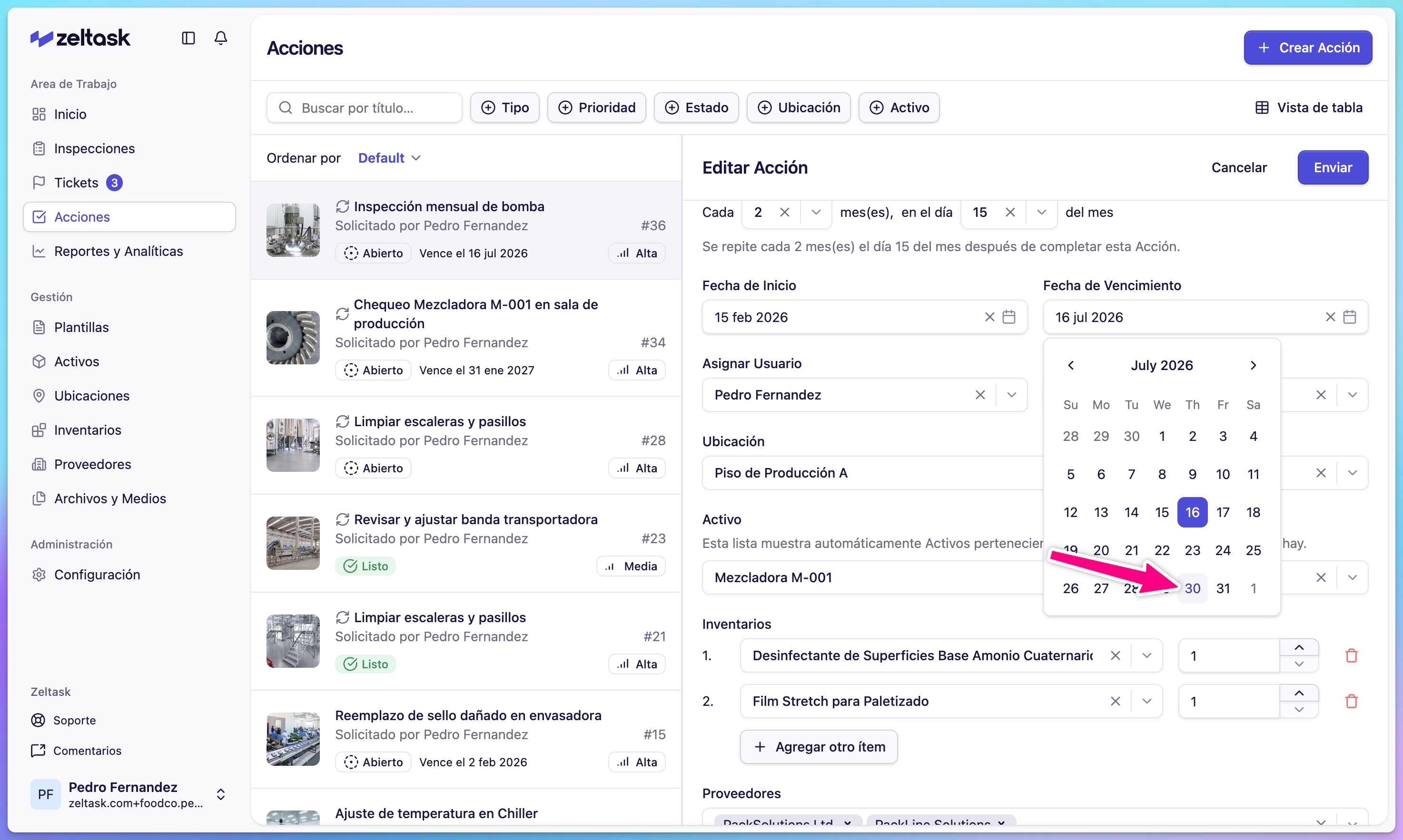Decrease quantity for Desinfectante item
The height and width of the screenshot is (840, 1403).
point(1299,664)
